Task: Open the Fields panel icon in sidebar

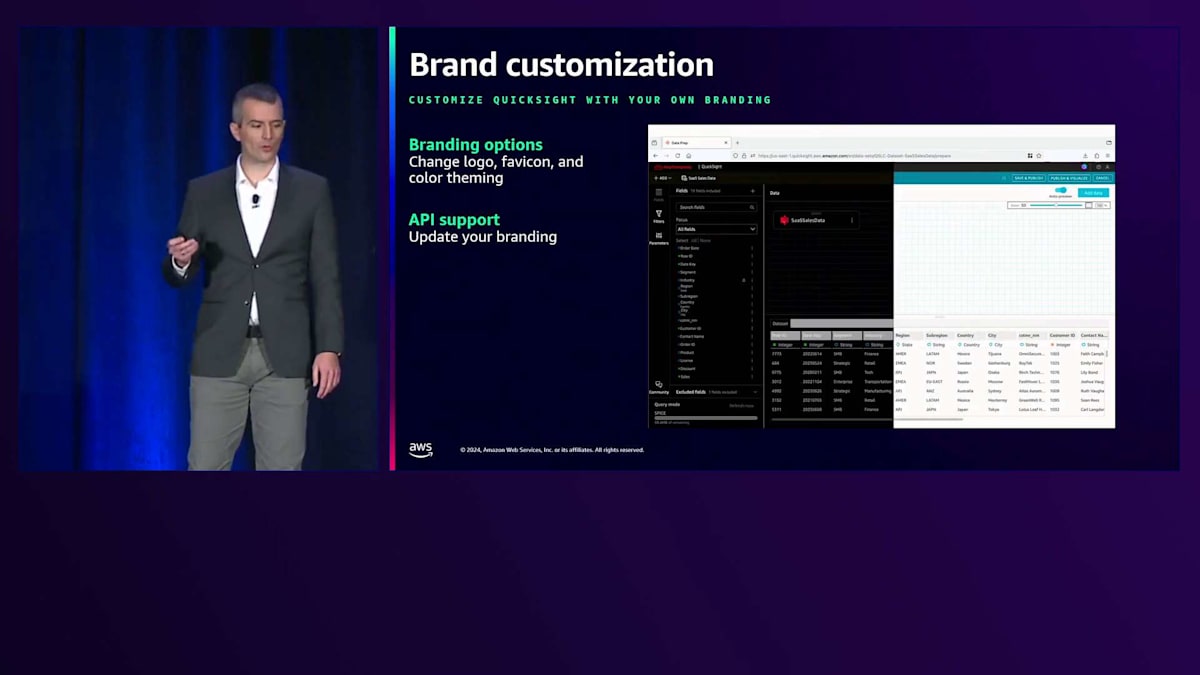Action: 659,194
